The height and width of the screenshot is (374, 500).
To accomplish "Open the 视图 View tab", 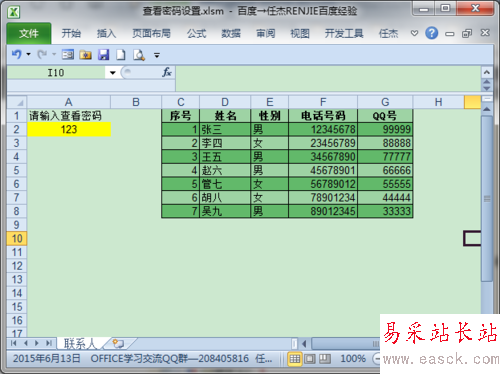I will [300, 33].
